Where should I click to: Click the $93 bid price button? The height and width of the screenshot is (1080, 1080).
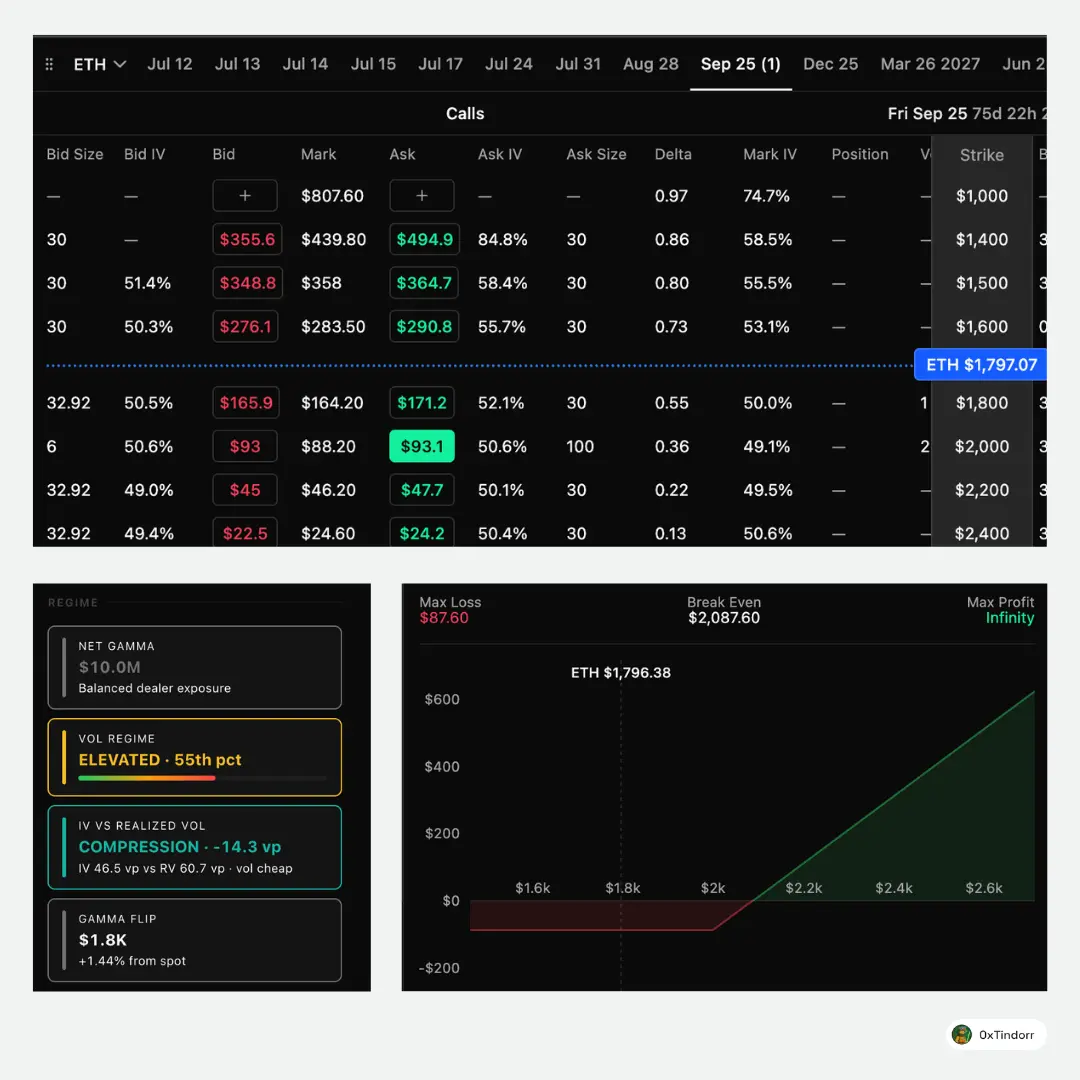click(x=245, y=446)
